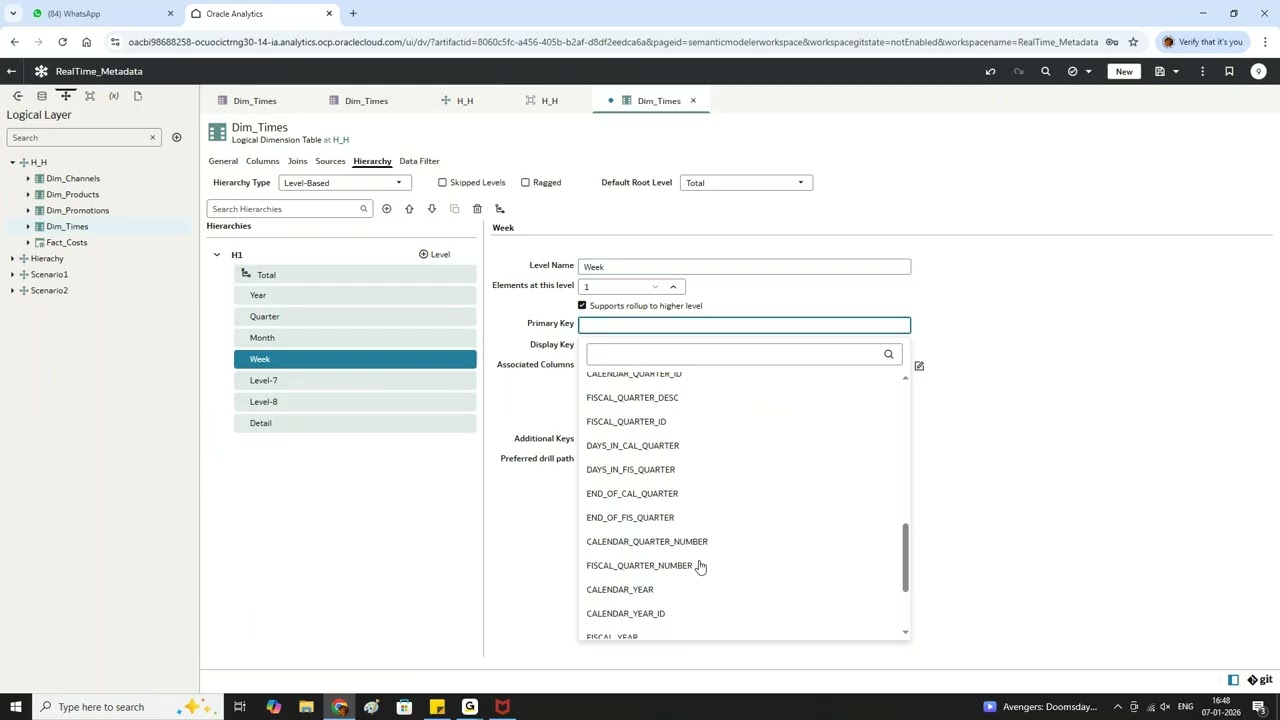1280x720 pixels.
Task: Click the undo arrow in header bar
Action: [990, 71]
